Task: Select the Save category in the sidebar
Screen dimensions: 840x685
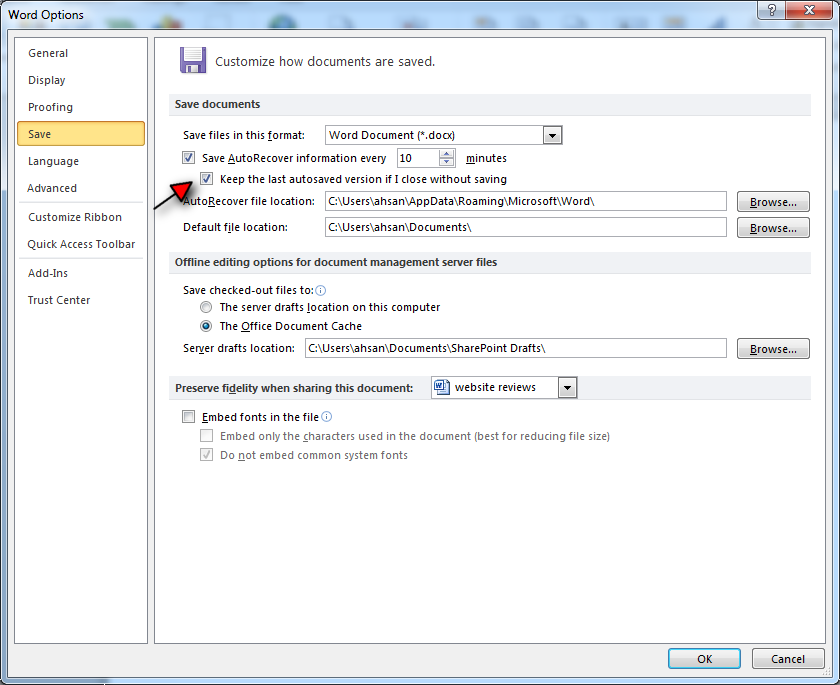Action: coord(81,133)
